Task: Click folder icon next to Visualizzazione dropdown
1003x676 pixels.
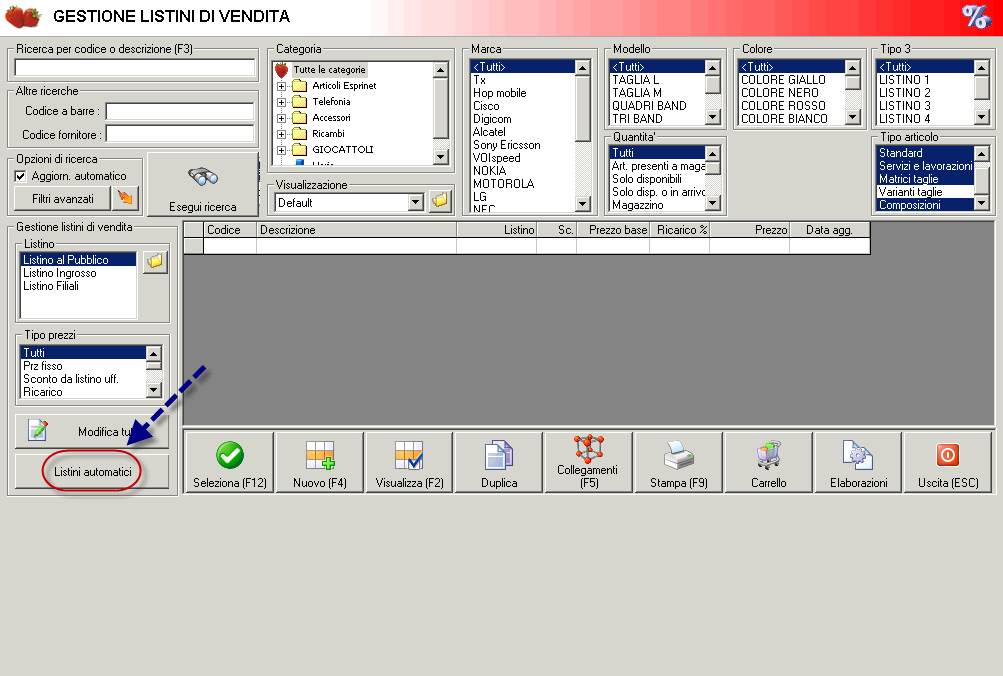Action: 440,202
